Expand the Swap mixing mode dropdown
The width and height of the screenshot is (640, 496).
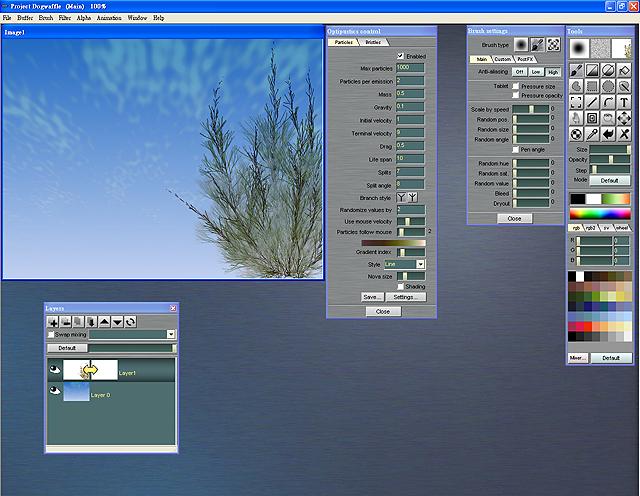point(171,334)
